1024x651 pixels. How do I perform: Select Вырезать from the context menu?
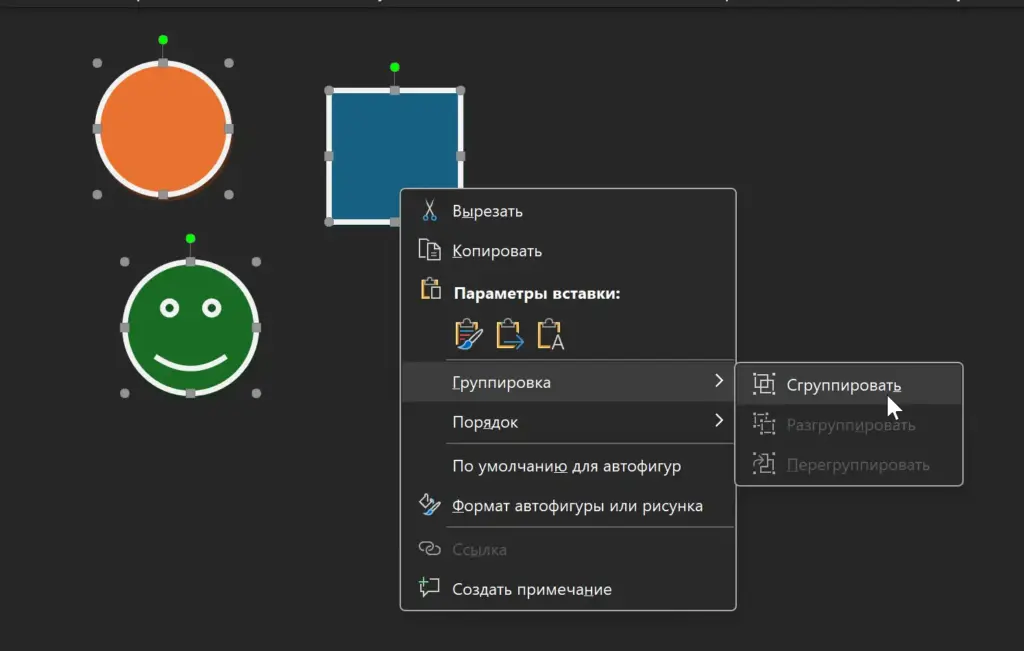click(x=568, y=211)
